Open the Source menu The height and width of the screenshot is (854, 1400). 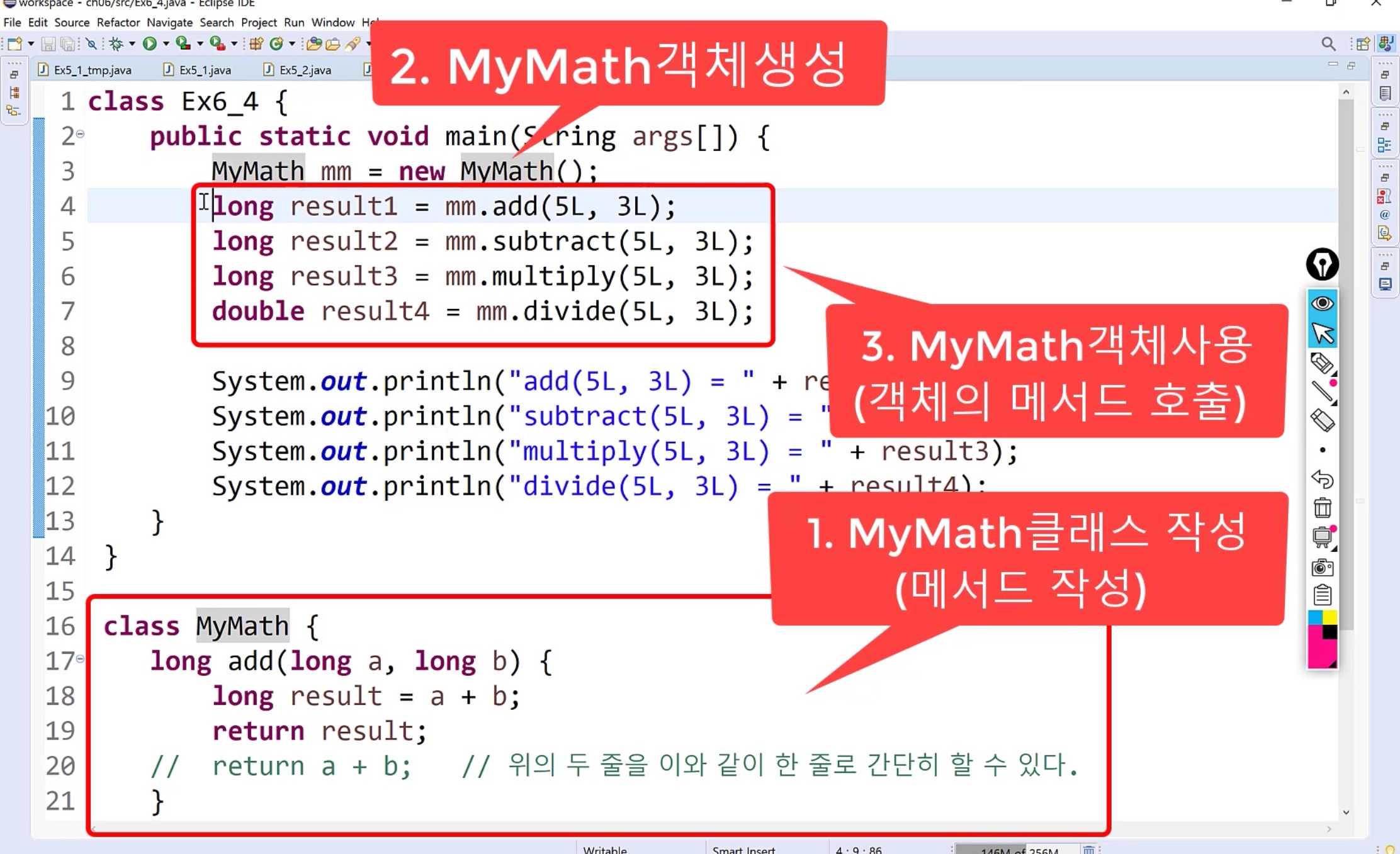(x=72, y=22)
